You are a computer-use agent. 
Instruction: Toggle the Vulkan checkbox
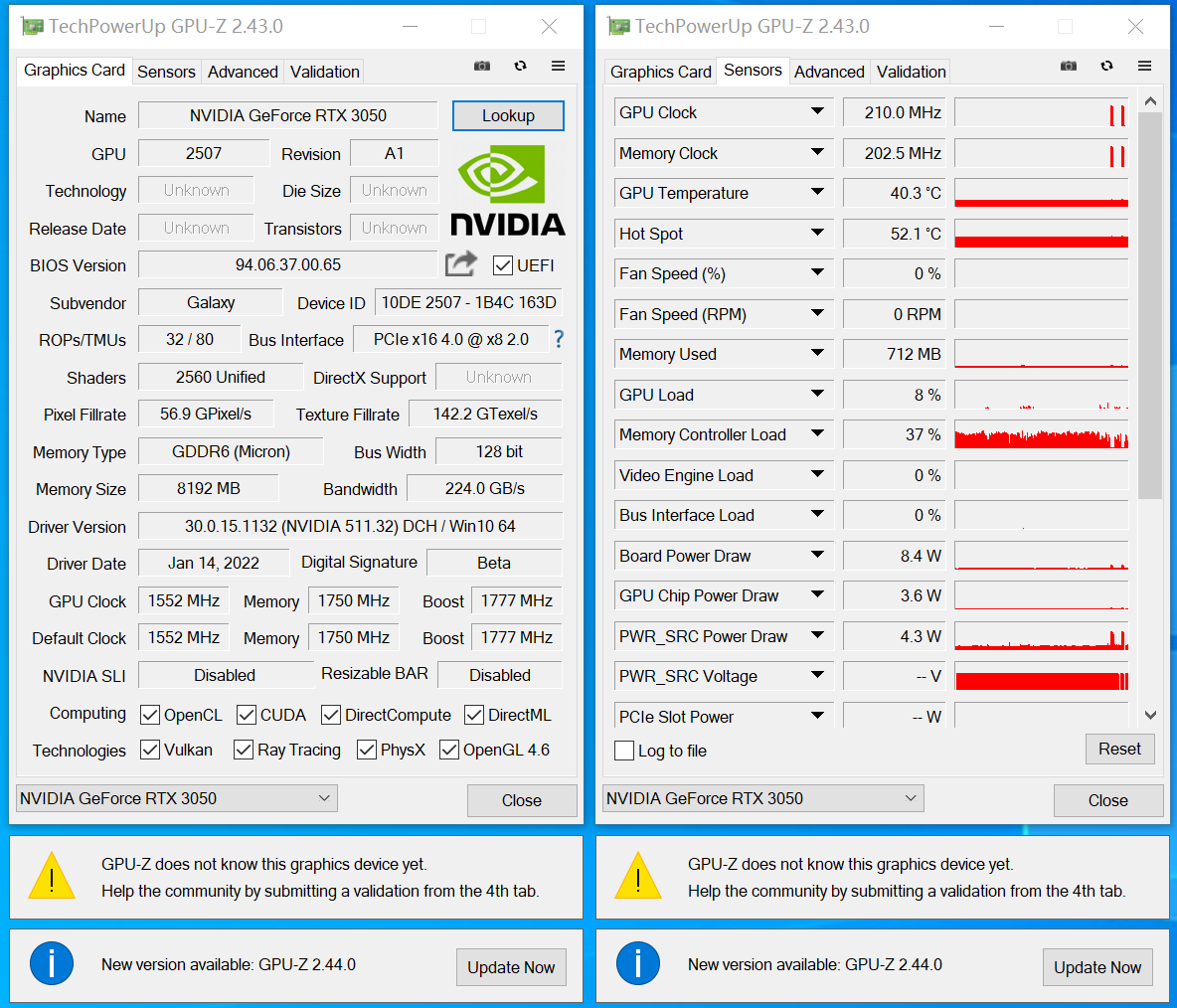pyautogui.click(x=150, y=750)
